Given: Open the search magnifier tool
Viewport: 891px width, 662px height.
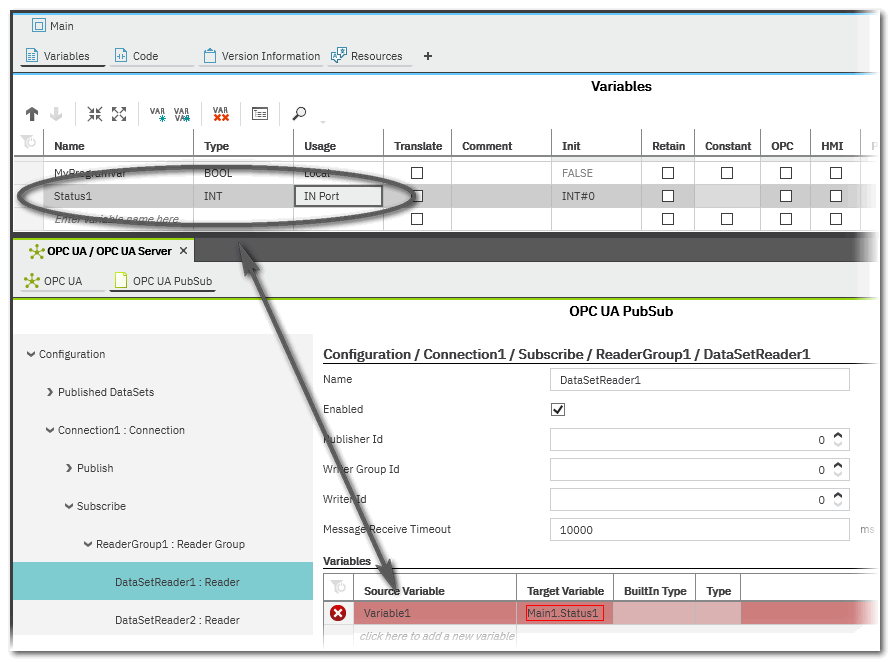Looking at the screenshot, I should click(299, 114).
